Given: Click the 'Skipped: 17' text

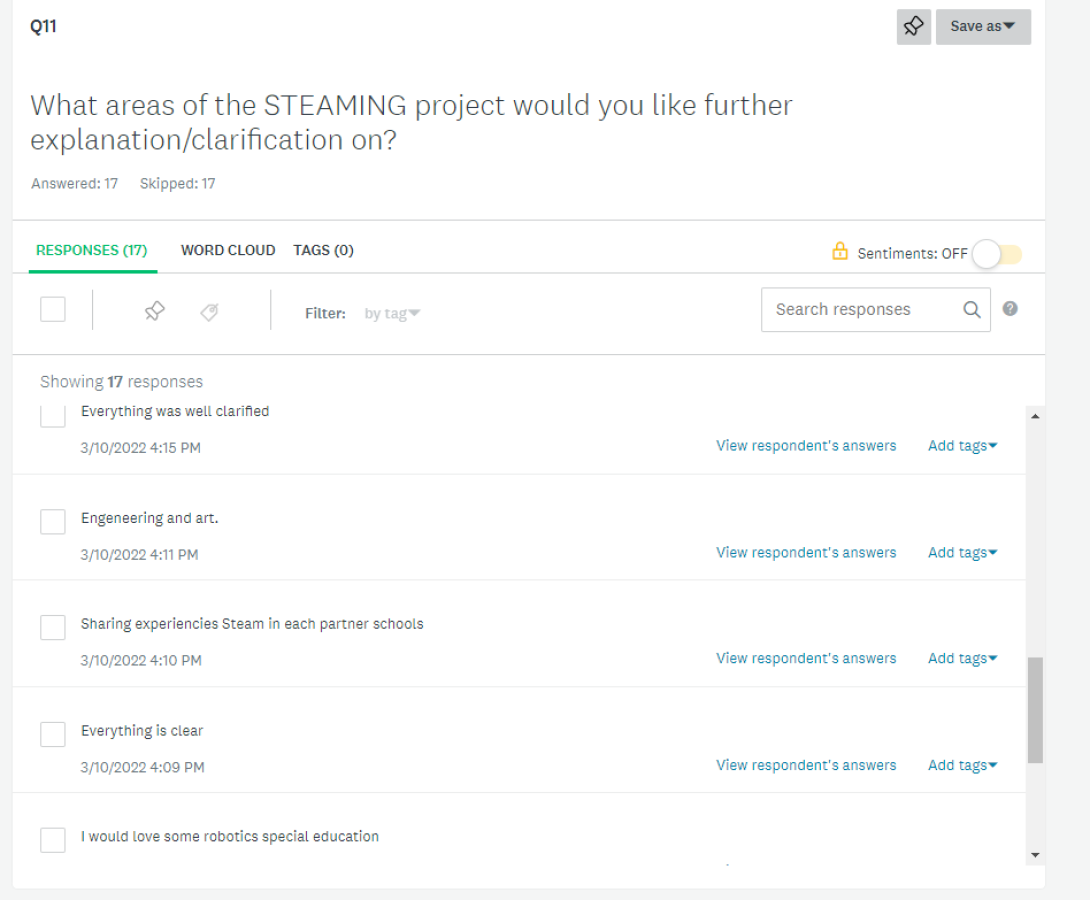Looking at the screenshot, I should coord(177,183).
